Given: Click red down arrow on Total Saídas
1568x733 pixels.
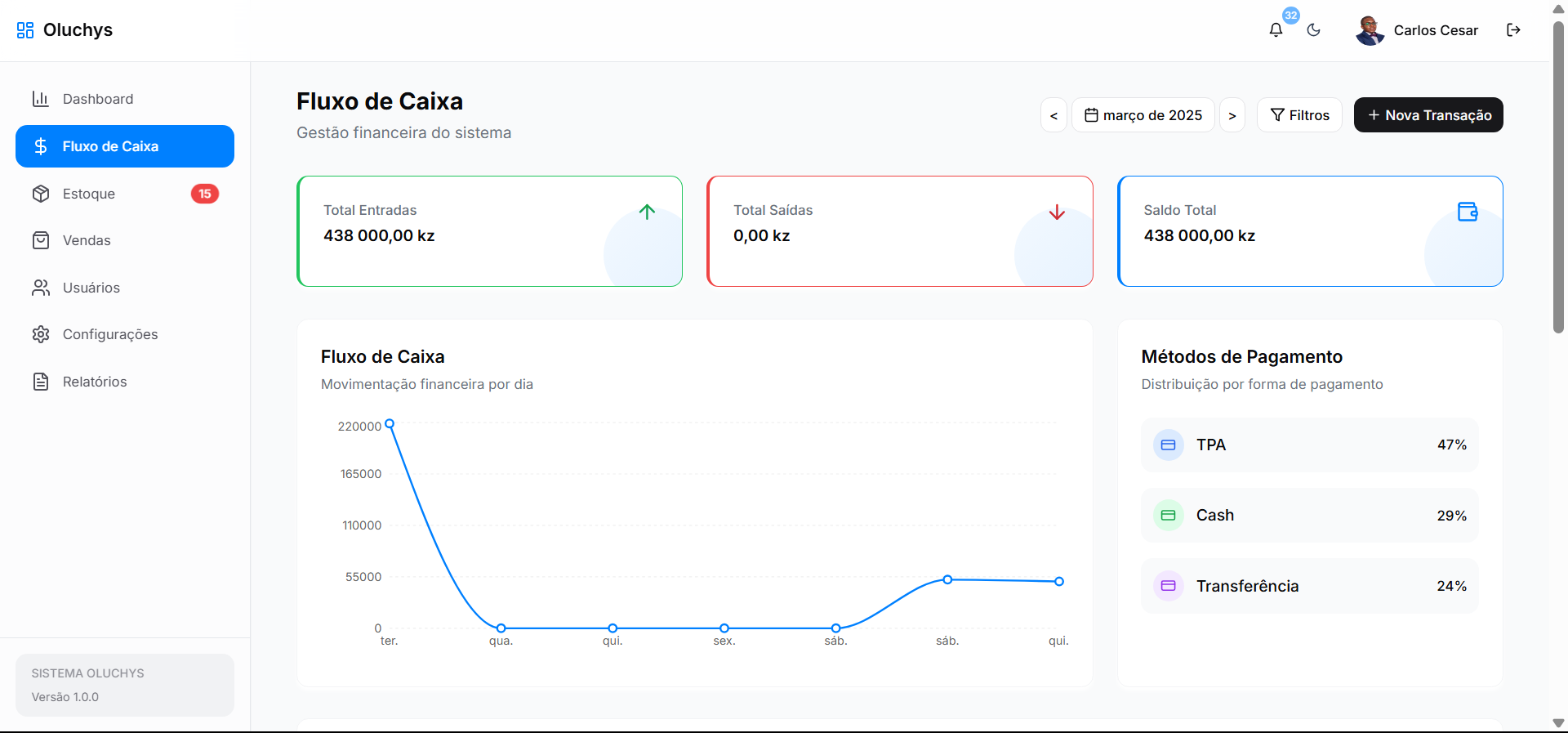Looking at the screenshot, I should (1057, 212).
